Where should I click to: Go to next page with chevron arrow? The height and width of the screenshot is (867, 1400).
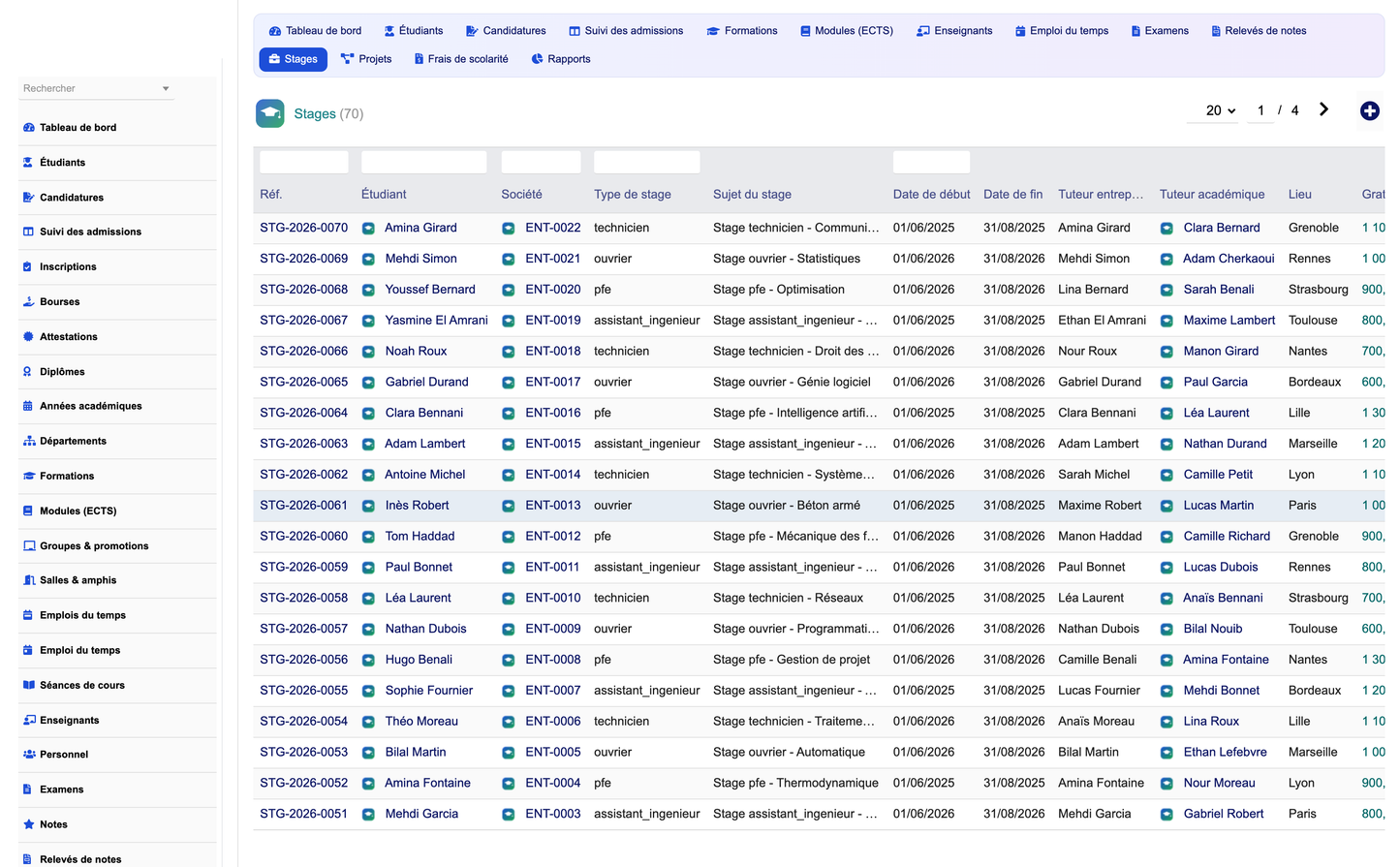click(1323, 109)
